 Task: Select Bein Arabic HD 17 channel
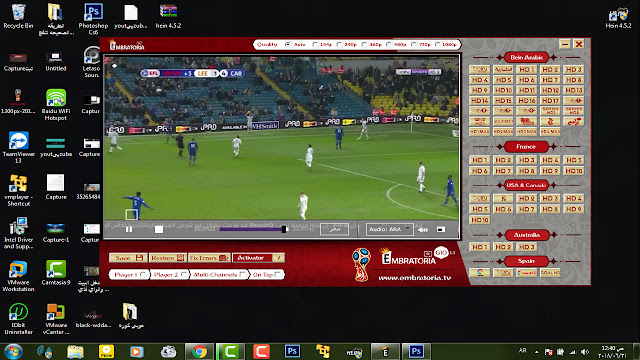[550, 100]
